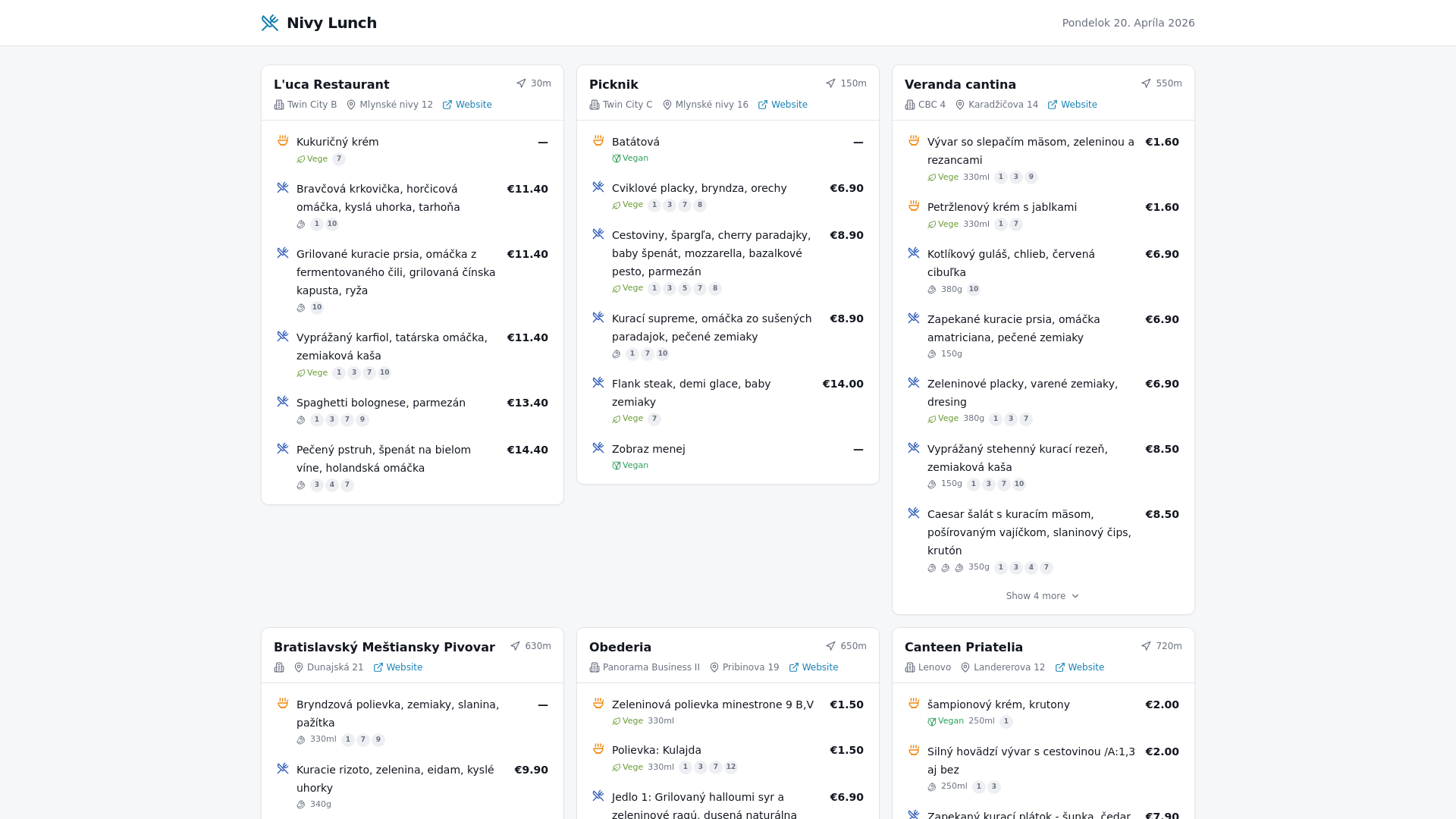Click the €14.40 price for Pečený pstruh

528,450
